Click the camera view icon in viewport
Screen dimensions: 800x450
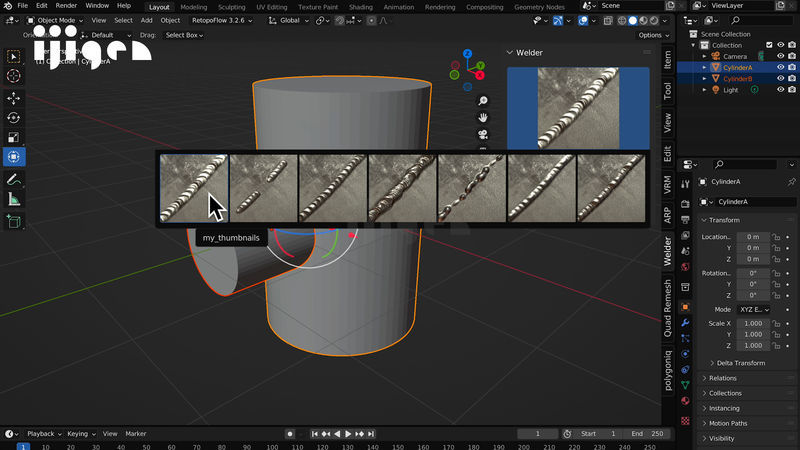pyautogui.click(x=483, y=135)
